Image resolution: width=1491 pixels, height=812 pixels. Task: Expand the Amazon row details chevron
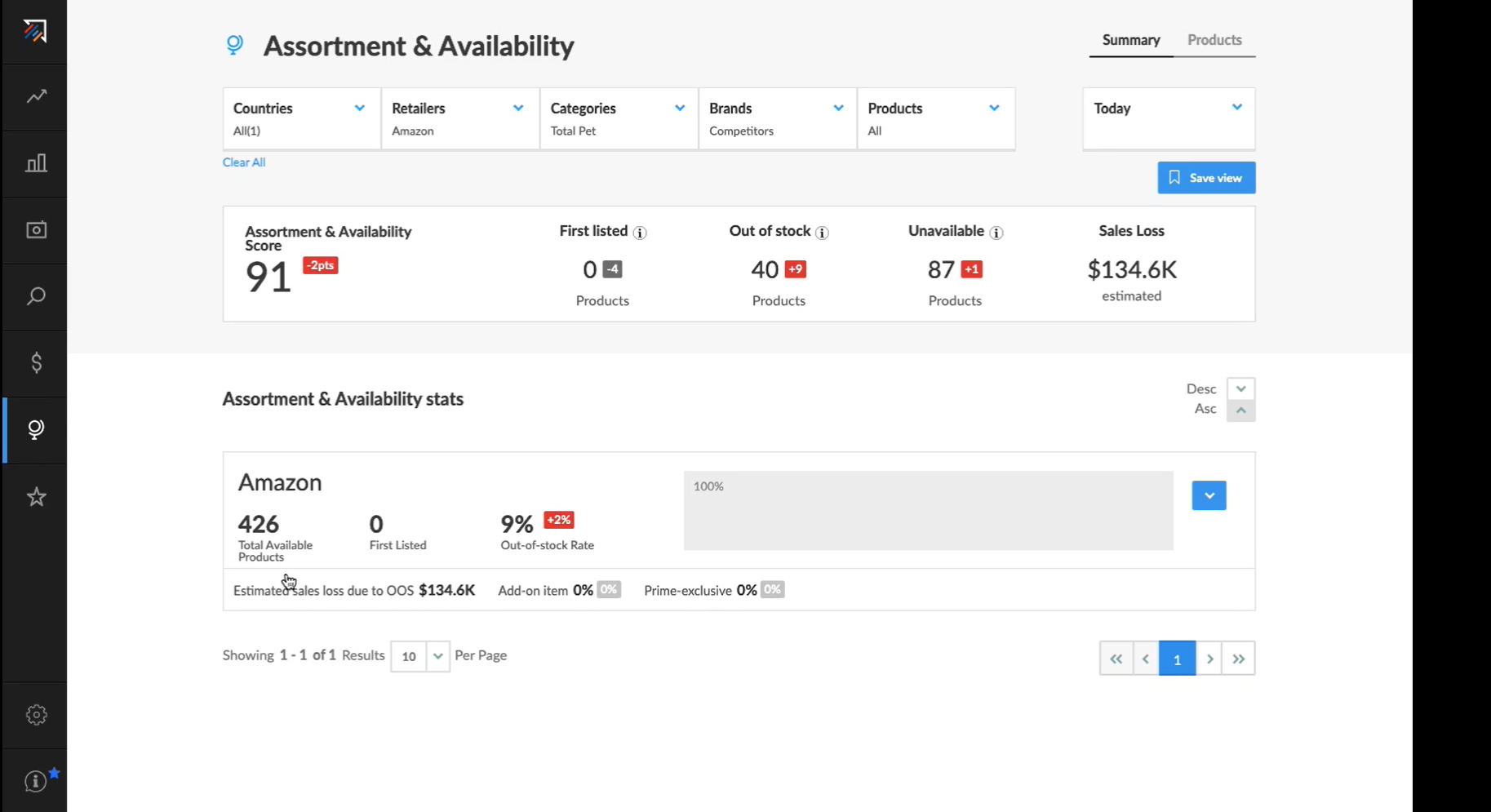click(x=1209, y=495)
